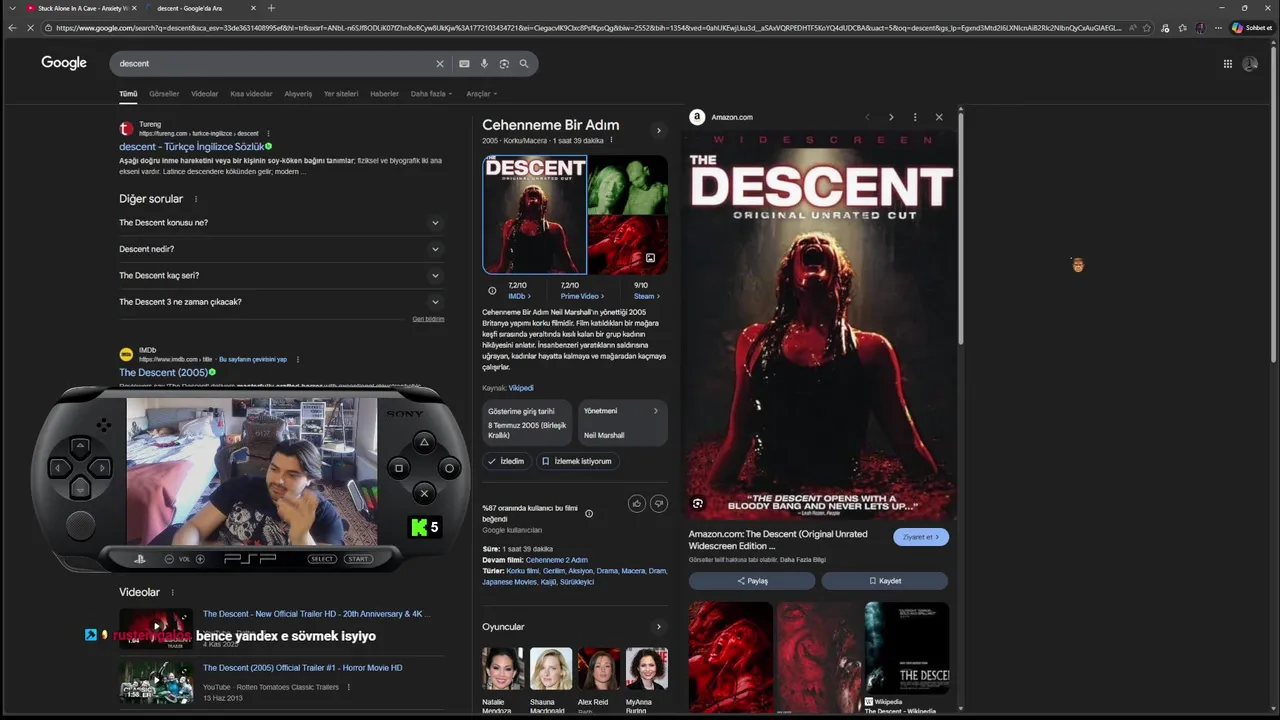Open three-dot menu beside Diğer sorular
Screen dimensions: 1280x720
[x=196, y=199]
